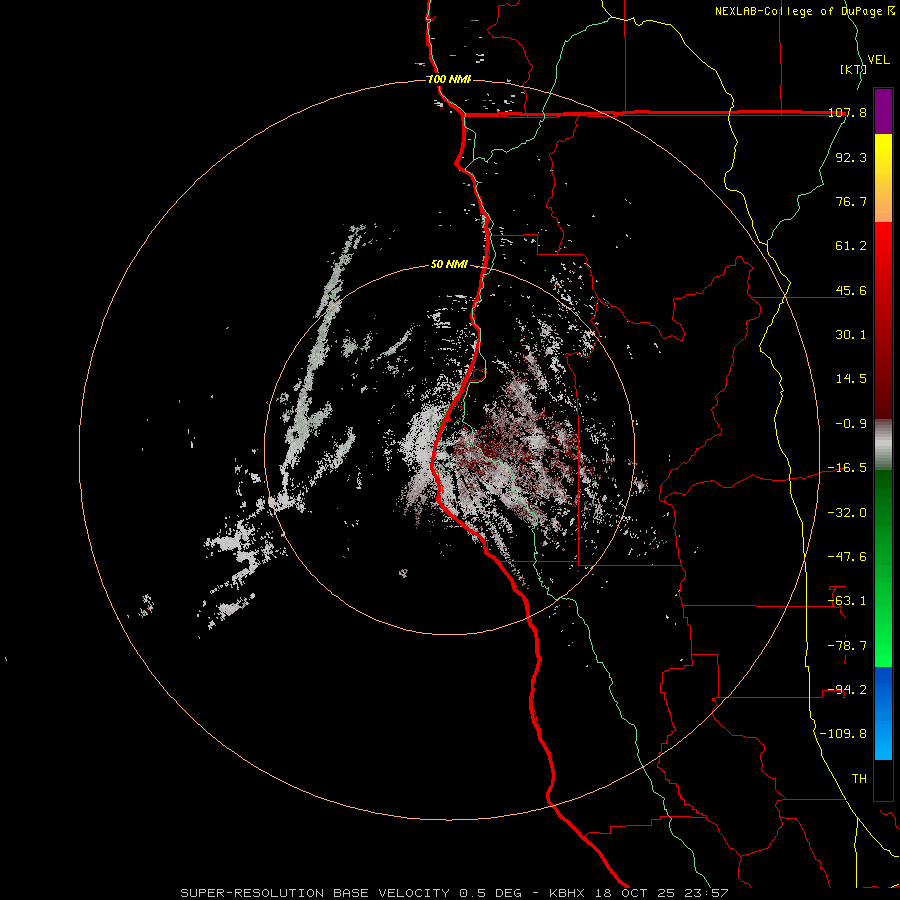Viewport: 900px width, 900px height.
Task: Click the TH legend label
Action: pos(859,779)
